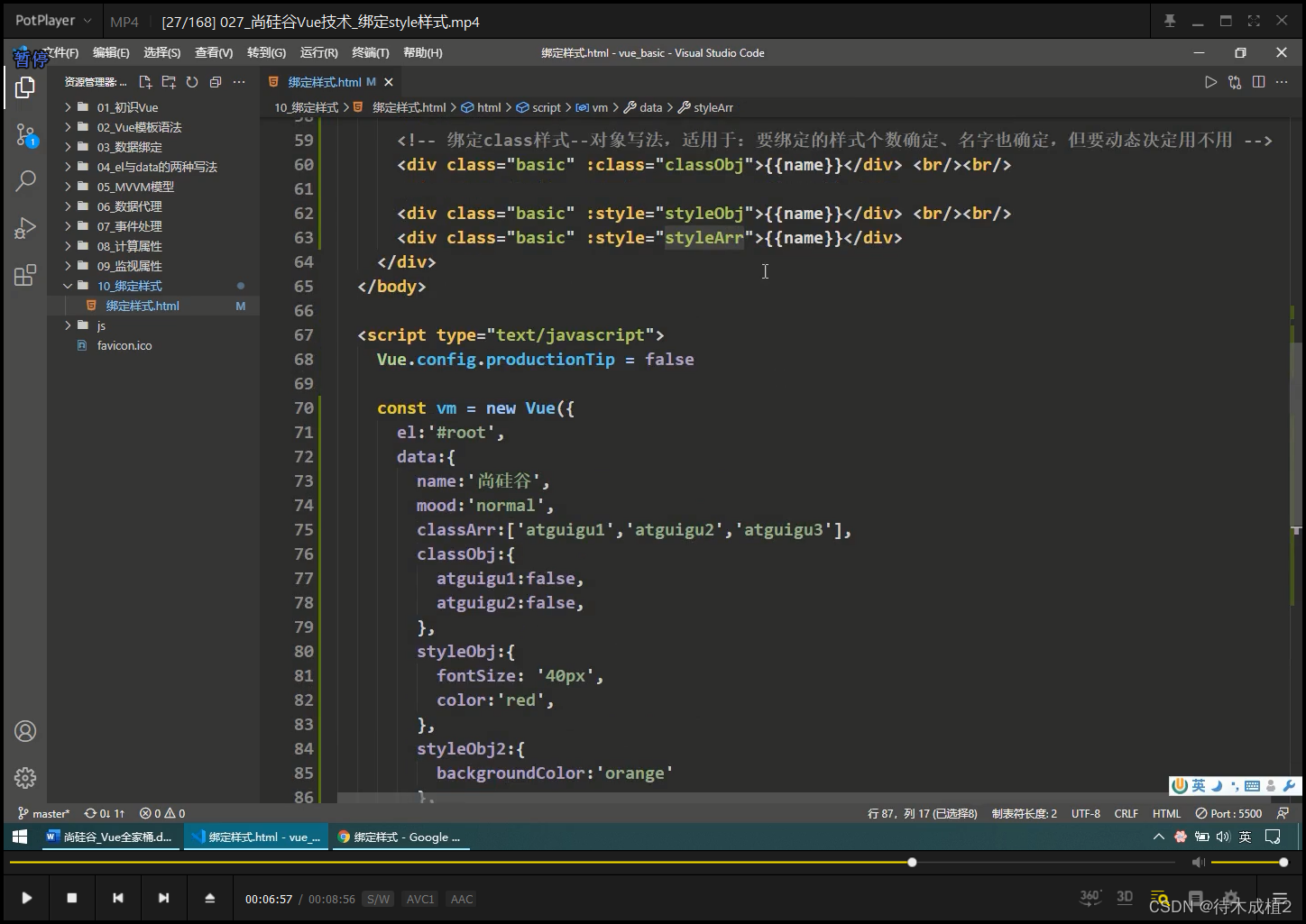Open PotPlayer 360 video mode

pos(1090,897)
